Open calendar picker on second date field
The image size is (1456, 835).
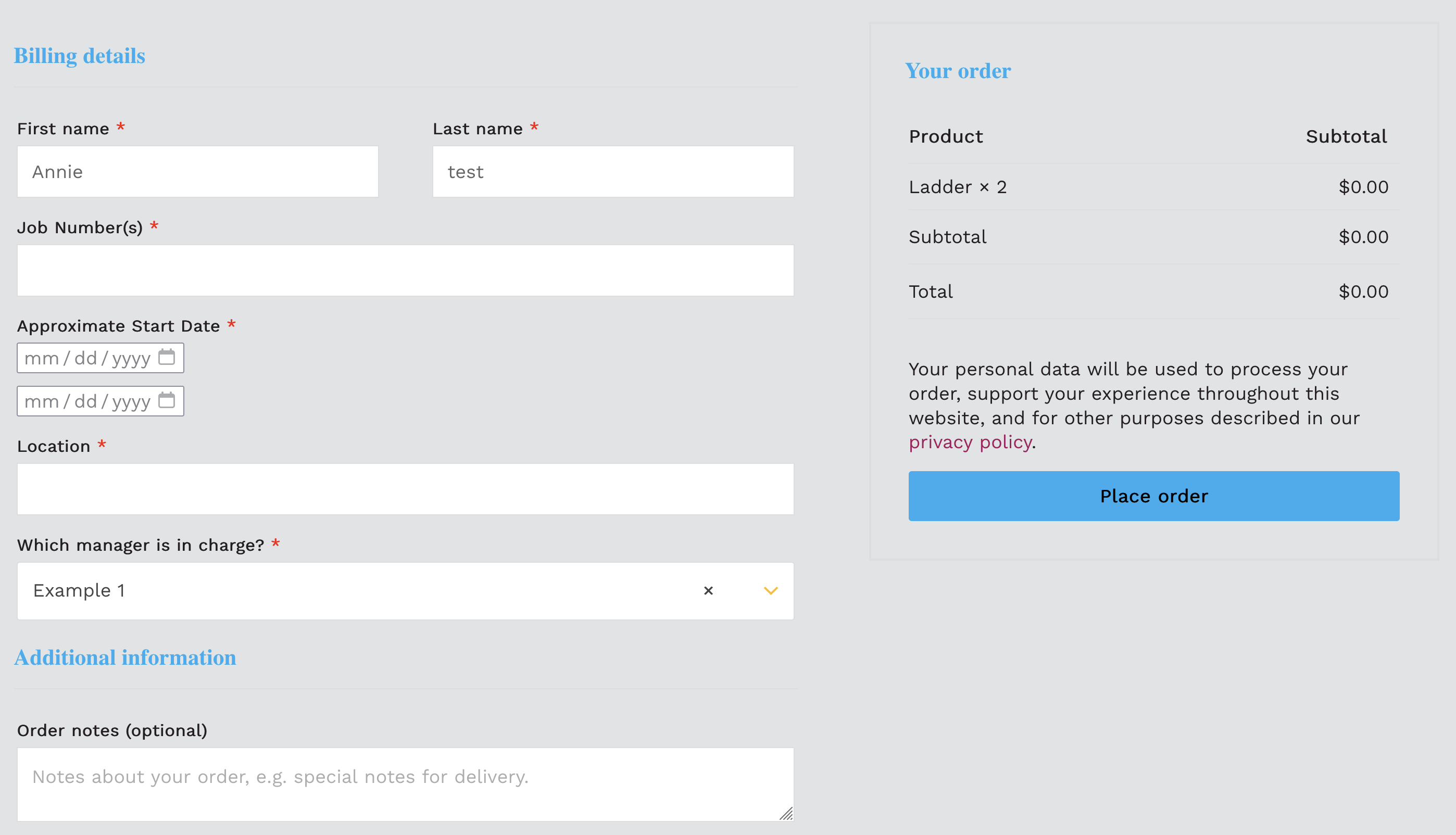point(166,400)
